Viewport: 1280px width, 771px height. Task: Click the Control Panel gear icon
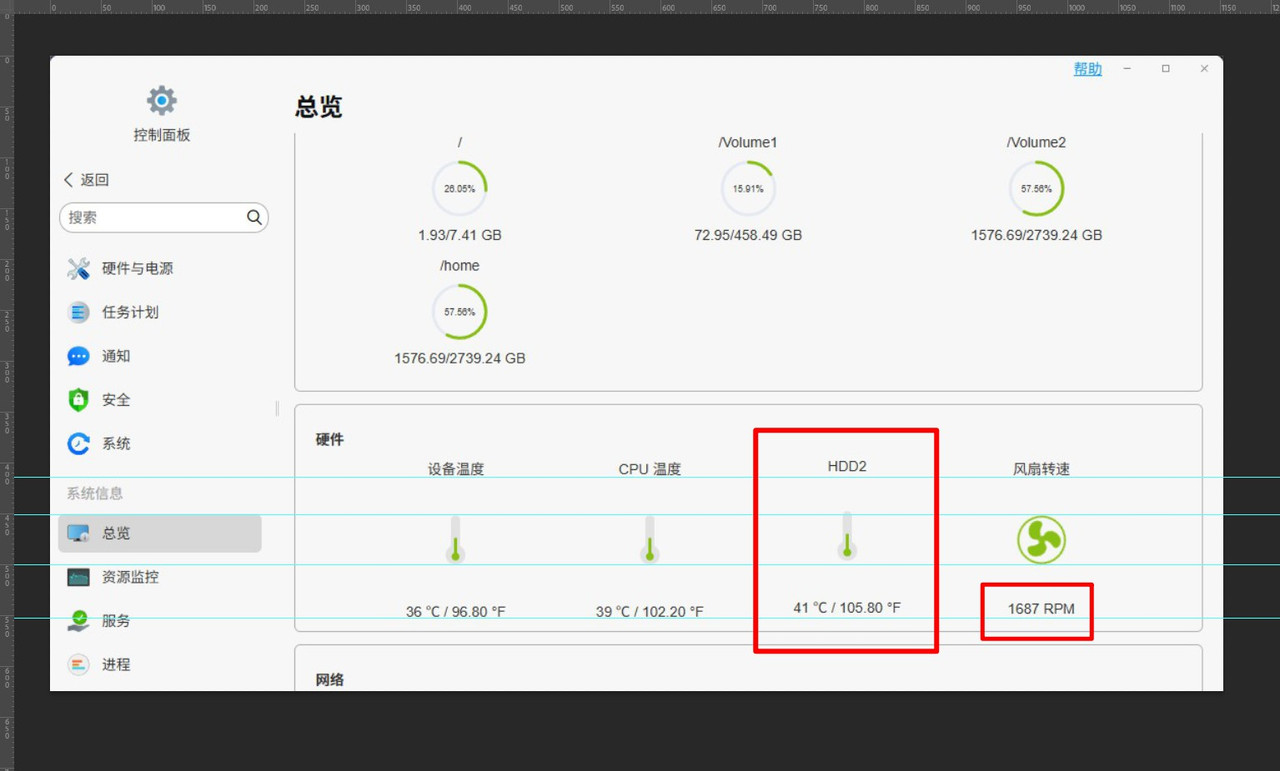pos(162,100)
